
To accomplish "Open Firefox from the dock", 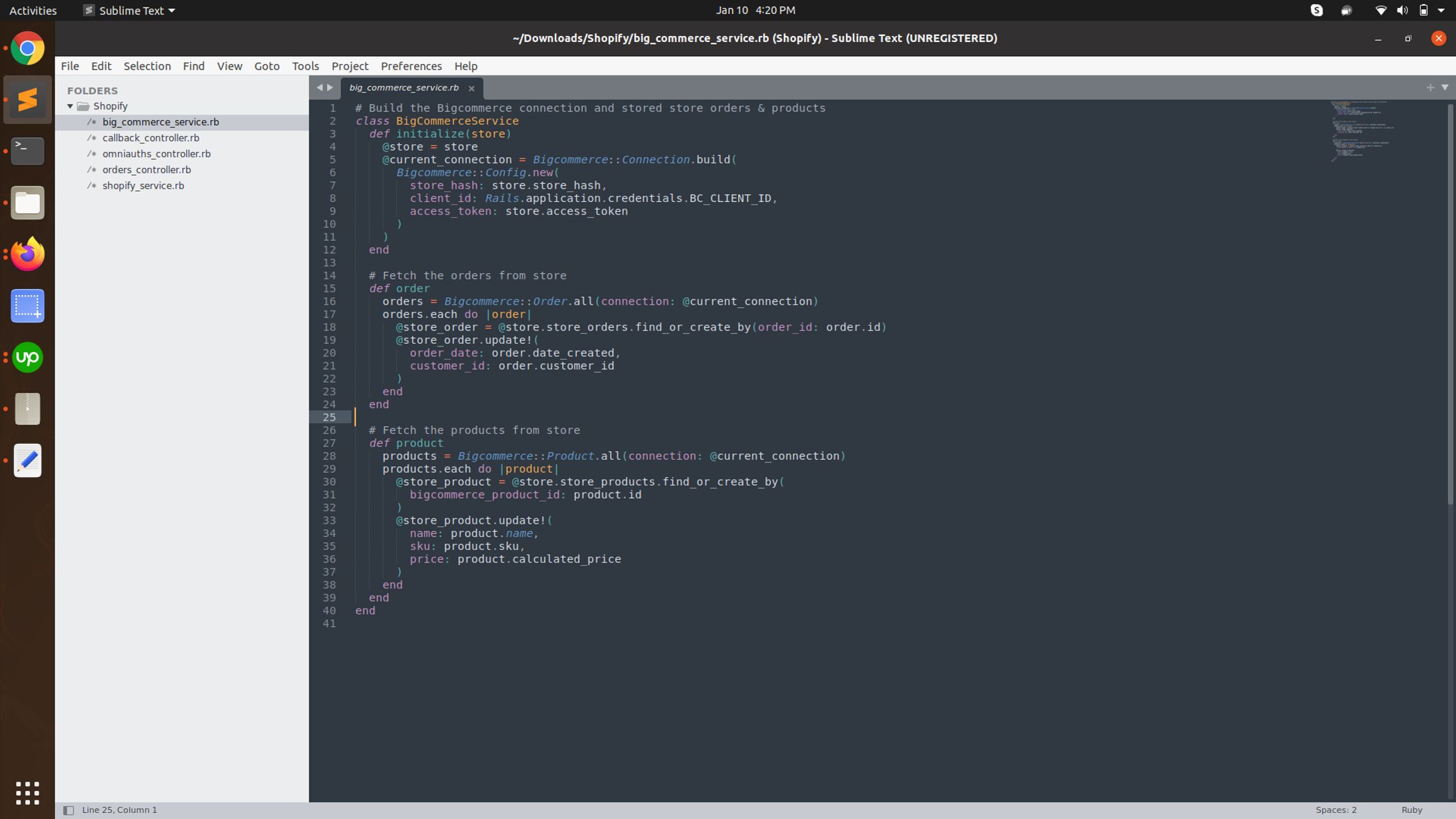I will 27,254.
